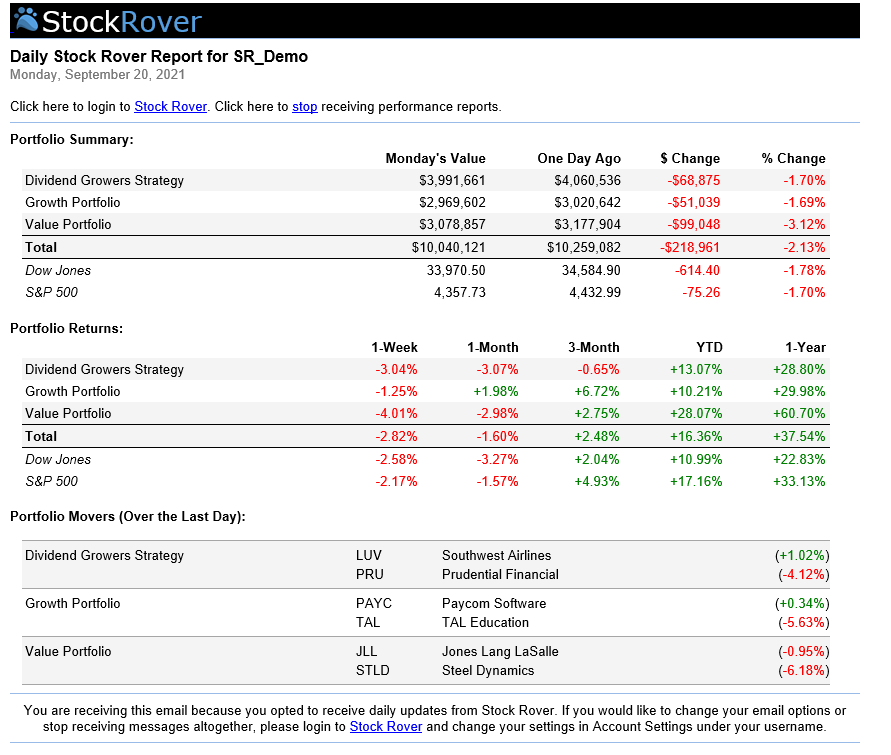Click Southwest Airlines company name

point(496,555)
